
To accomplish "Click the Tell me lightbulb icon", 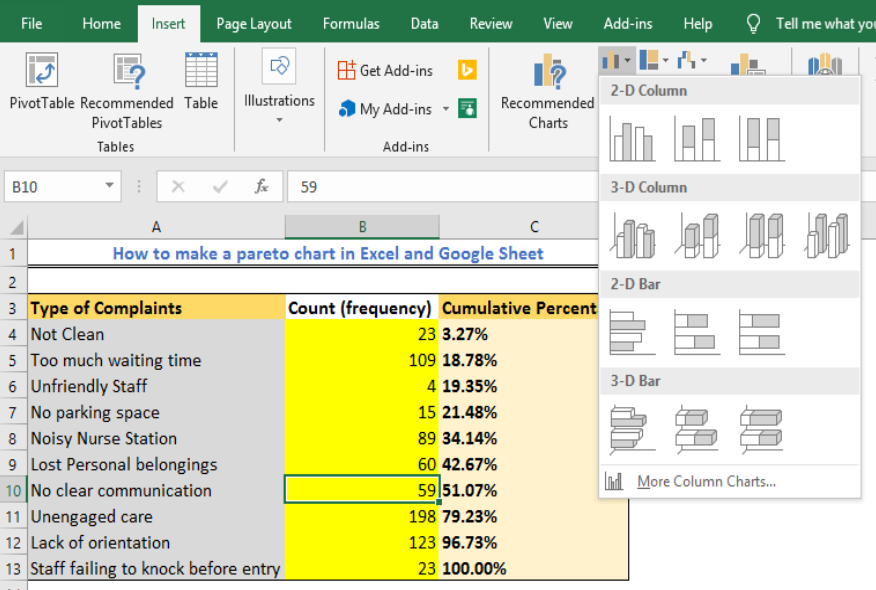I will (753, 23).
